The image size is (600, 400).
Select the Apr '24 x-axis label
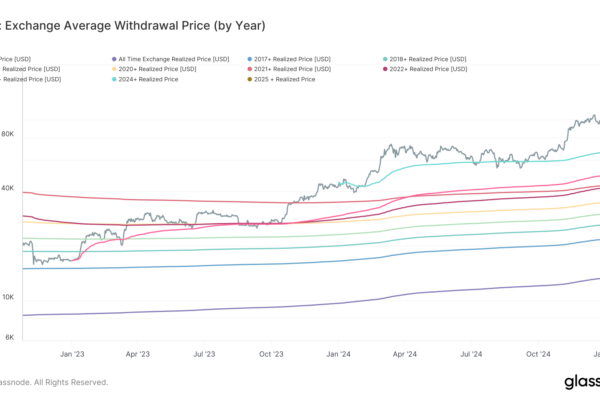pos(405,354)
